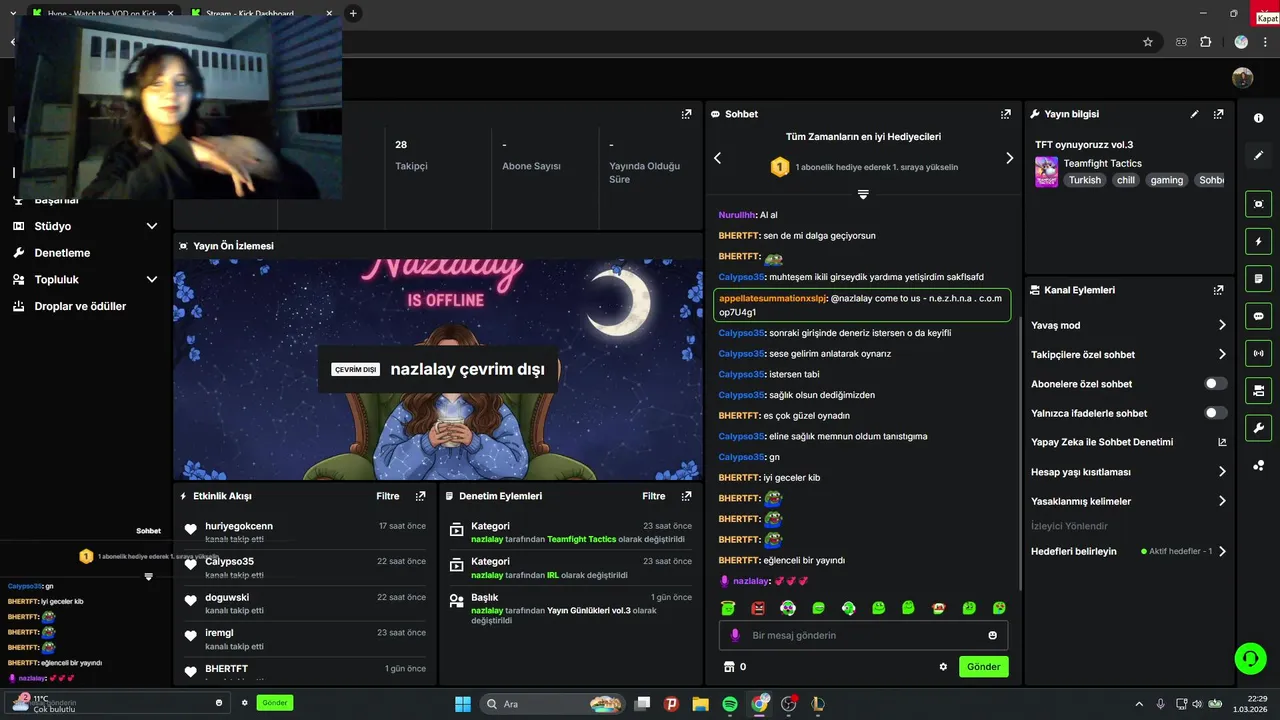Click the gaming stream tag
Screen dimensions: 1280x720
(1166, 180)
